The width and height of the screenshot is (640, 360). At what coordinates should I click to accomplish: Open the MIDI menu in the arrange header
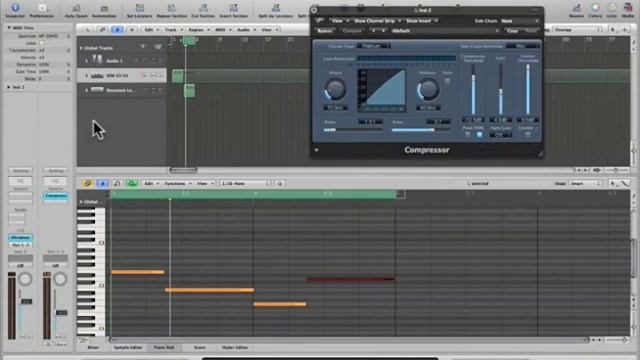point(222,29)
